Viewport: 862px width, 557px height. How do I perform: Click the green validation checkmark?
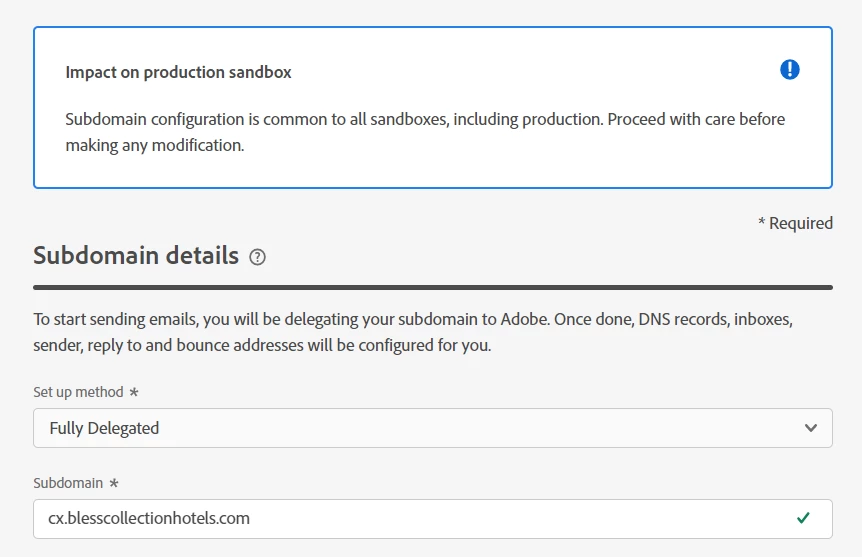(803, 518)
